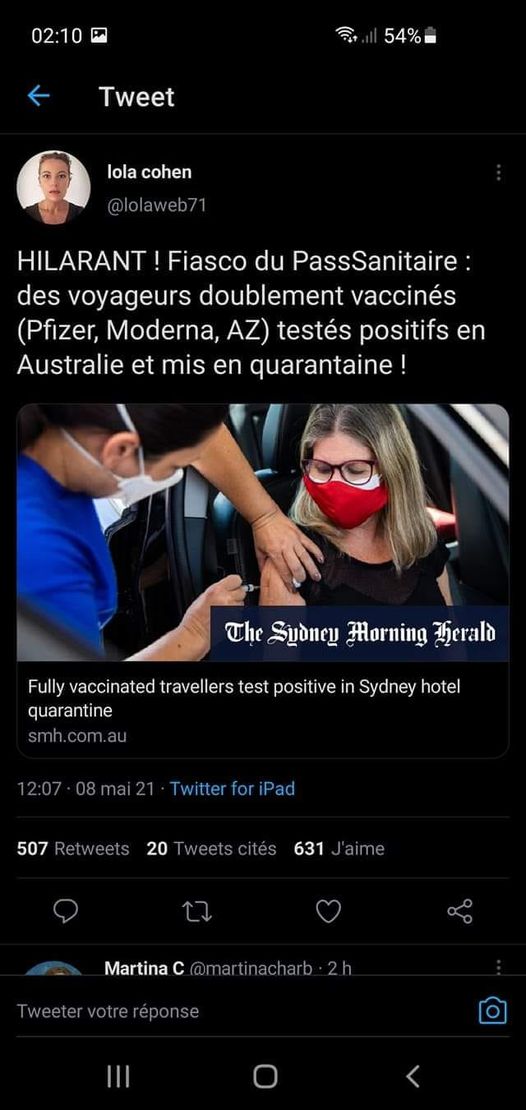Open the smh.com.au link
The width and height of the screenshot is (526, 1110).
pos(77,736)
